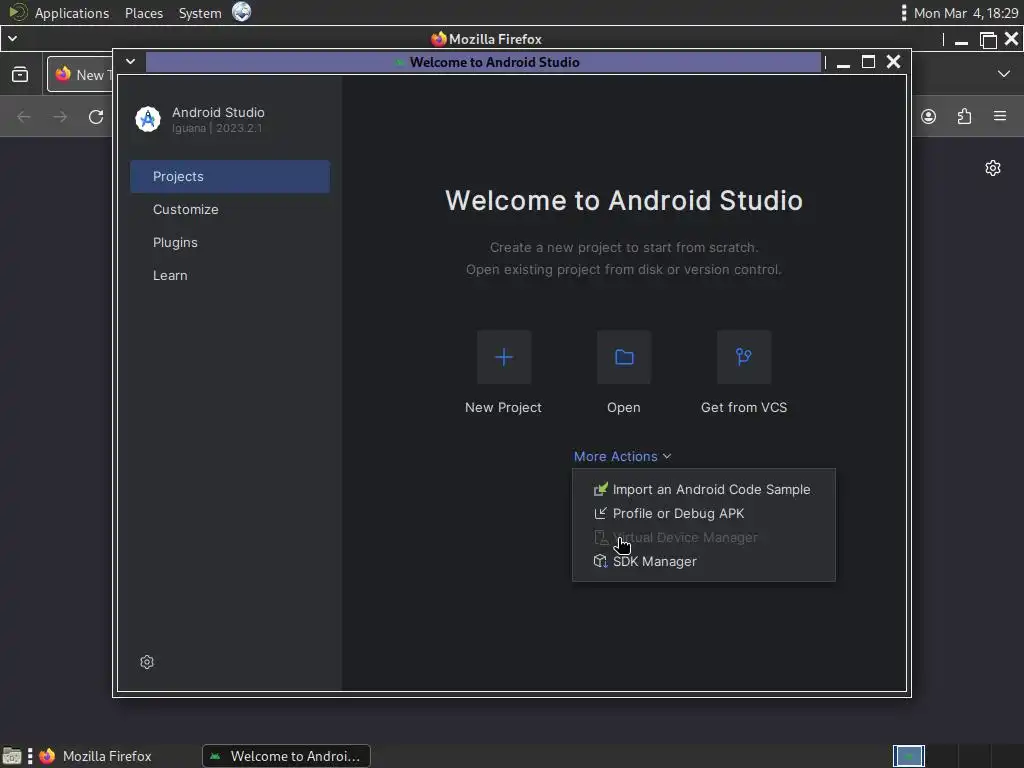Open Firefox window menu chevron

point(12,39)
